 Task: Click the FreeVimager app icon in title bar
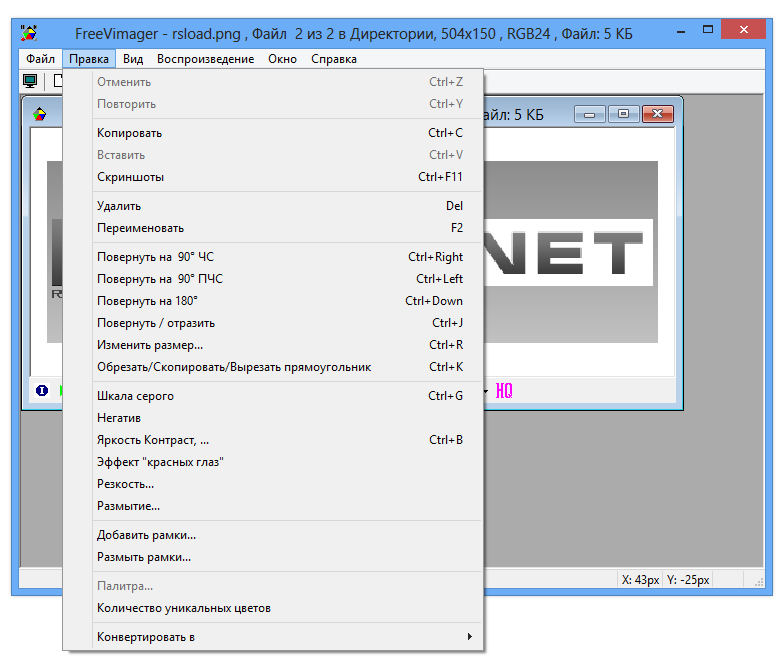pyautogui.click(x=29, y=33)
